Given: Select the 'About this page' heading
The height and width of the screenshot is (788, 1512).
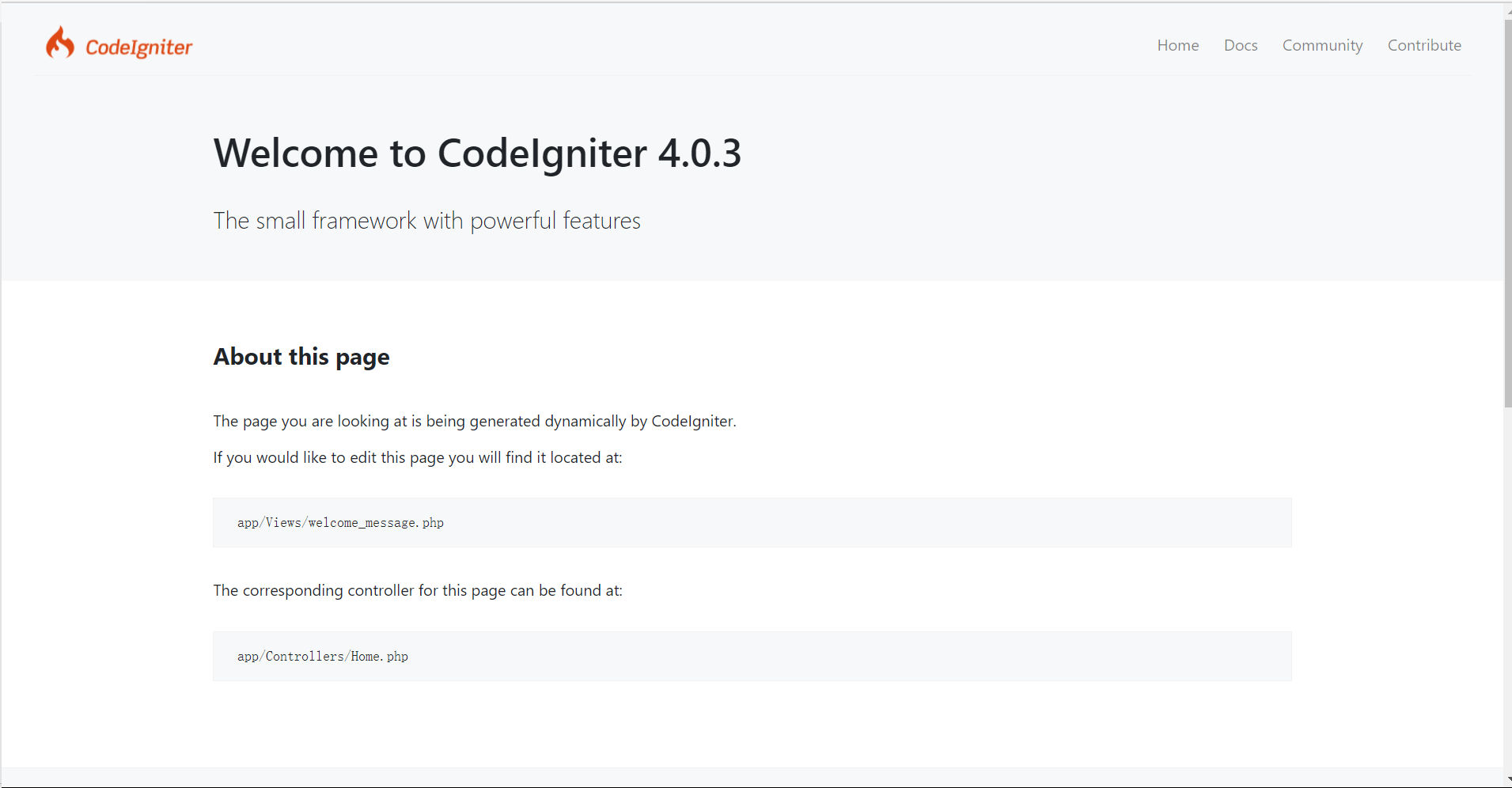Looking at the screenshot, I should [x=301, y=357].
